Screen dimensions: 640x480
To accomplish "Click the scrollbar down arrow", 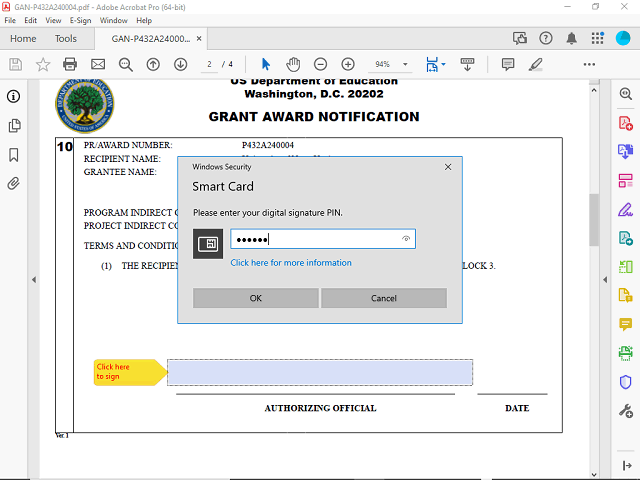I will [594, 475].
